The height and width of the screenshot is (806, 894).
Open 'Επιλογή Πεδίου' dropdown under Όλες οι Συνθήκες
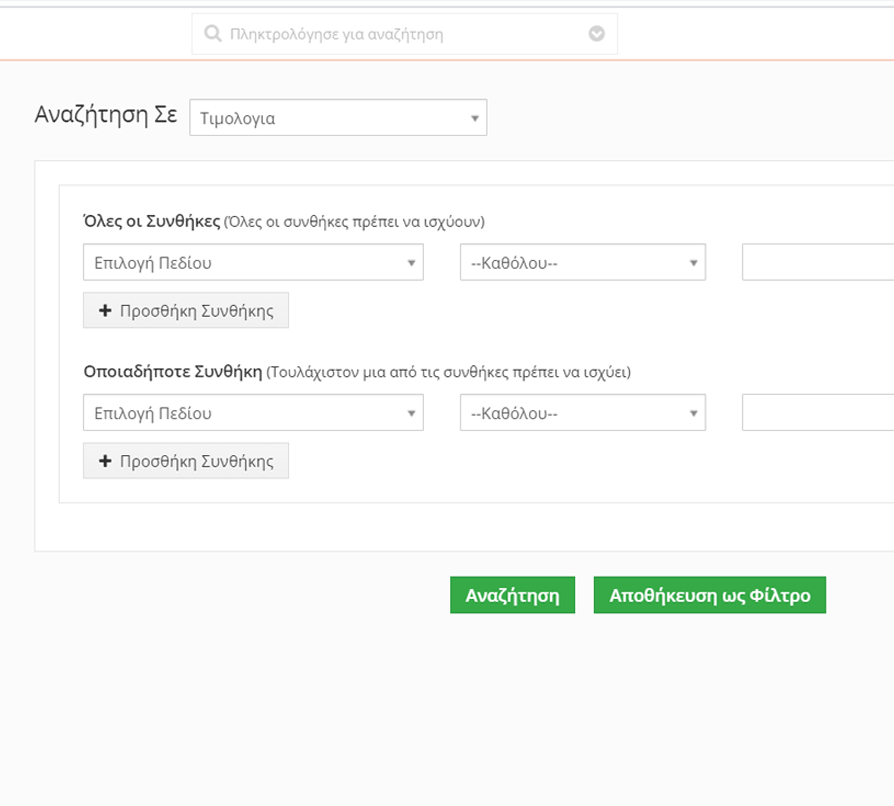click(x=253, y=262)
